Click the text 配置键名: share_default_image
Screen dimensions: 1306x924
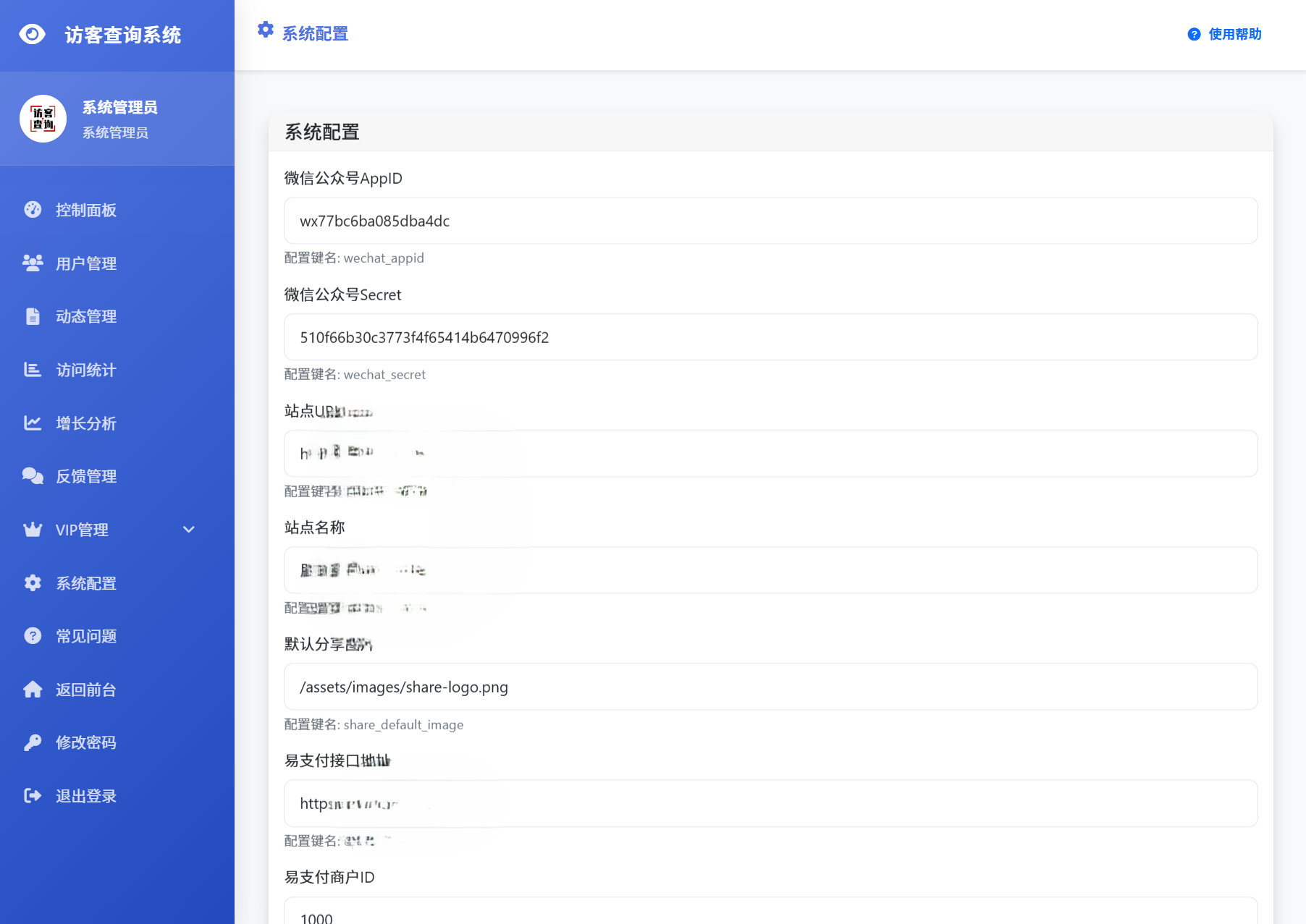[374, 725]
